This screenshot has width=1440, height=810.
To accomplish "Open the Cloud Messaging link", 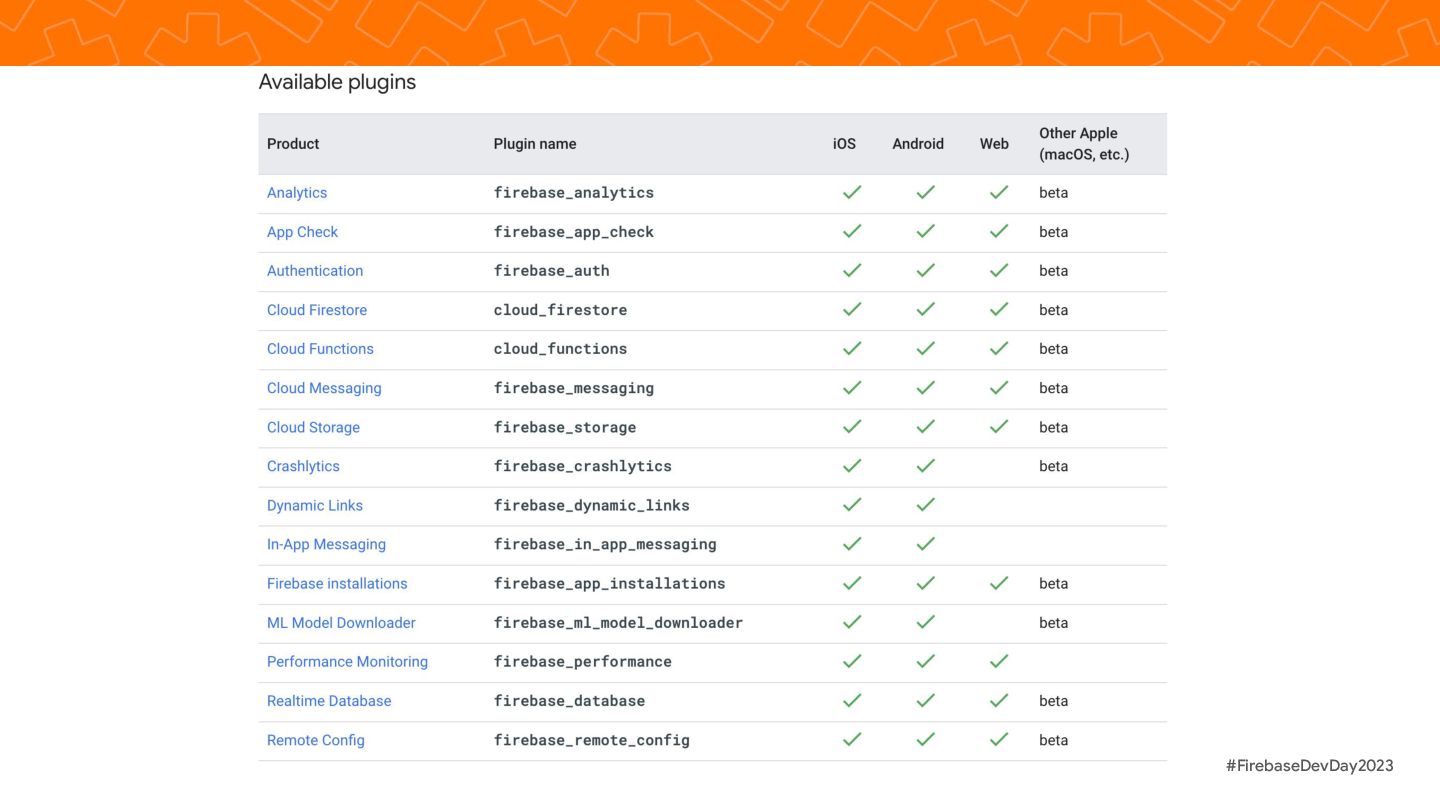I will click(324, 388).
